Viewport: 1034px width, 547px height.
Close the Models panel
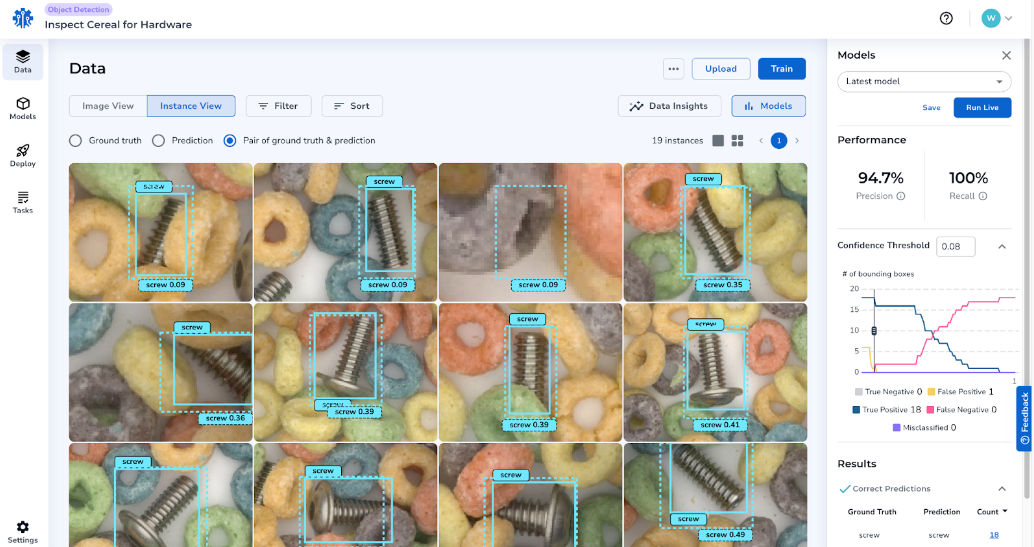1006,55
